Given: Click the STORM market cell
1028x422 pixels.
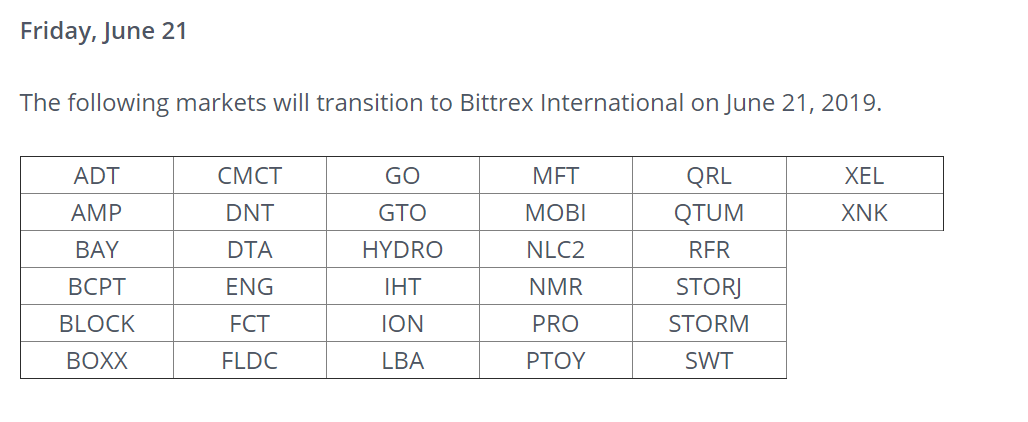Looking at the screenshot, I should click(x=709, y=324).
